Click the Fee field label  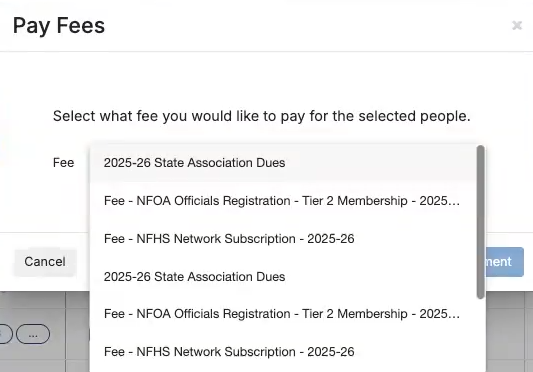click(x=64, y=163)
